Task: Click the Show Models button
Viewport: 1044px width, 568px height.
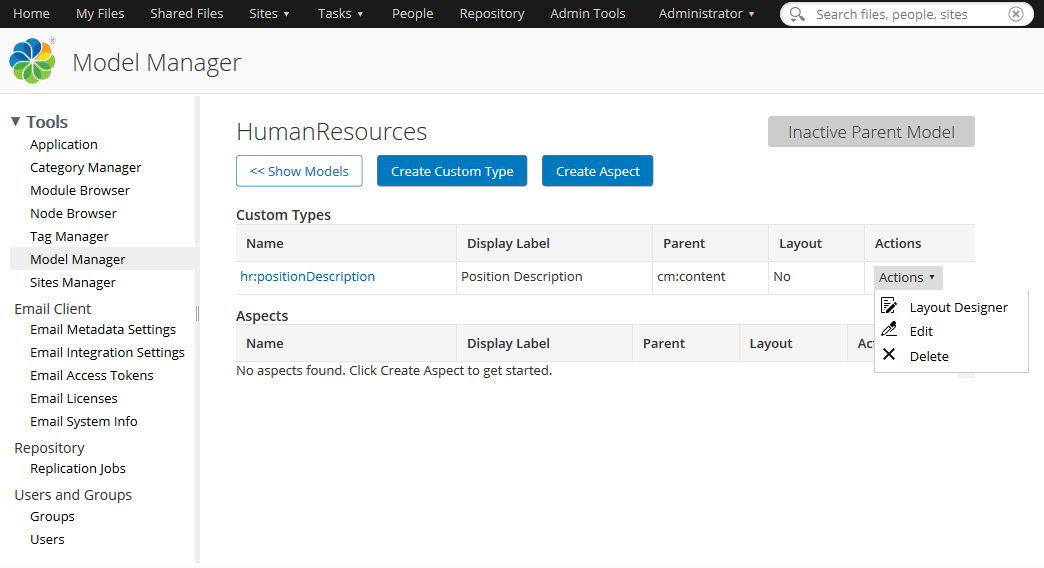Action: pos(299,171)
